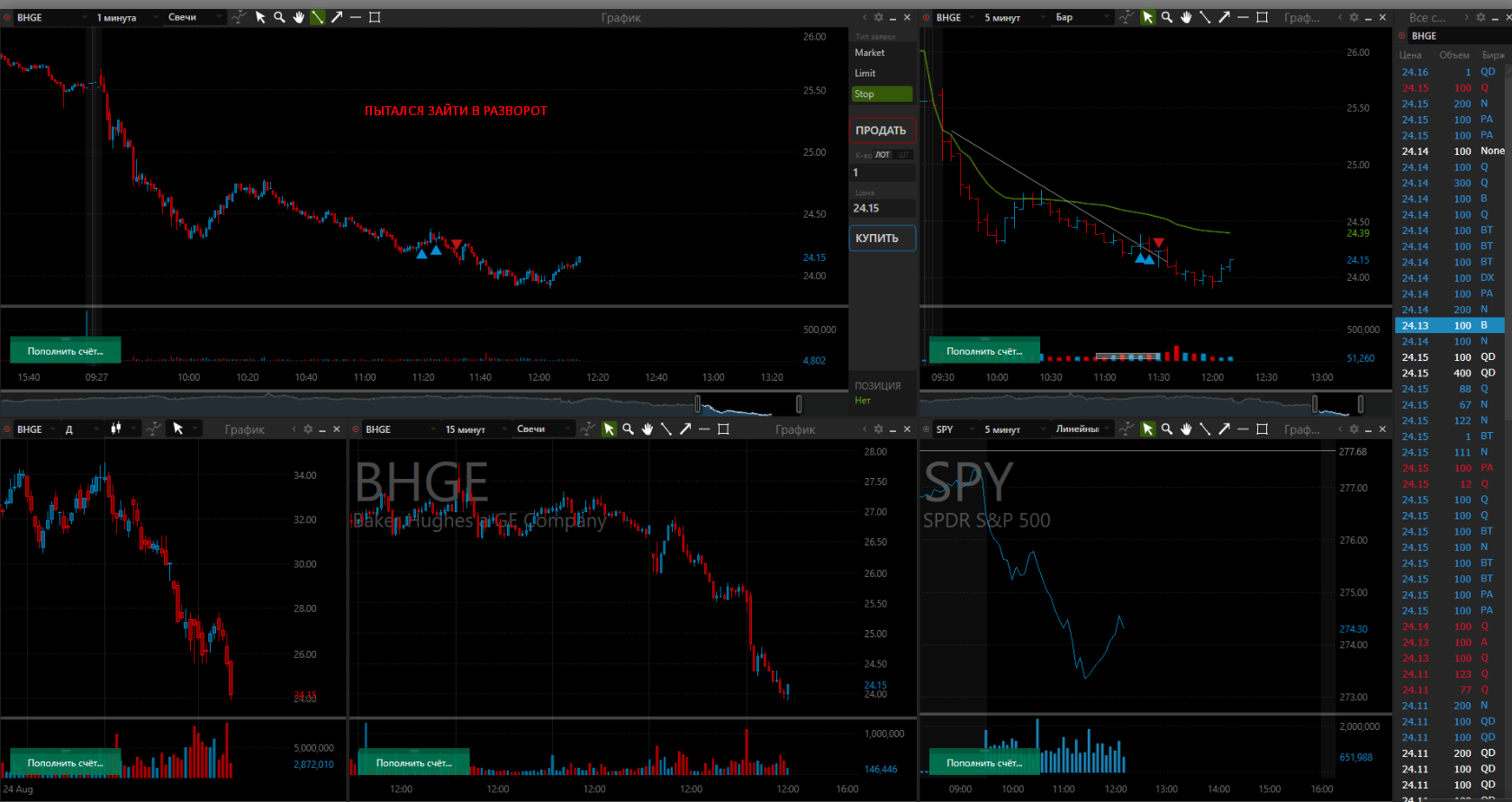This screenshot has width=1512, height=802.
Task: Open 'Свечи' chart type dropdown in 1-minute chart
Action: pyautogui.click(x=195, y=17)
